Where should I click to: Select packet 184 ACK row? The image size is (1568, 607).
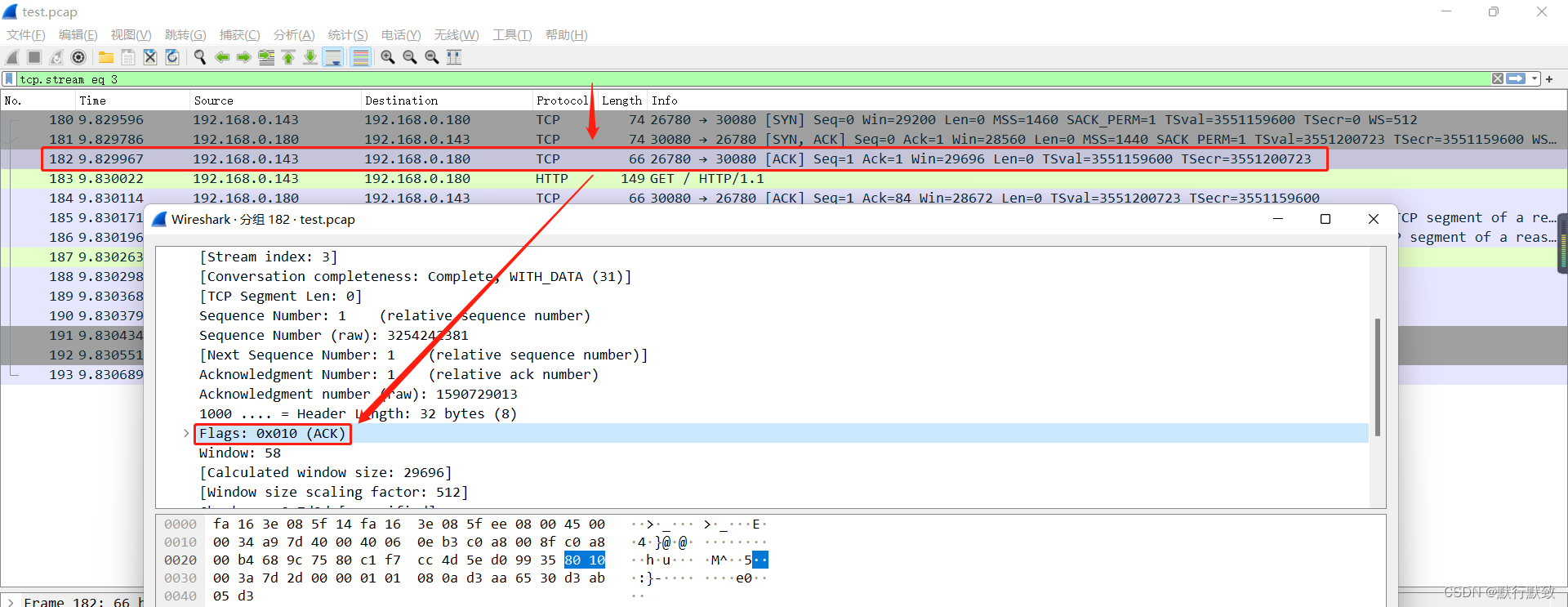784,199
